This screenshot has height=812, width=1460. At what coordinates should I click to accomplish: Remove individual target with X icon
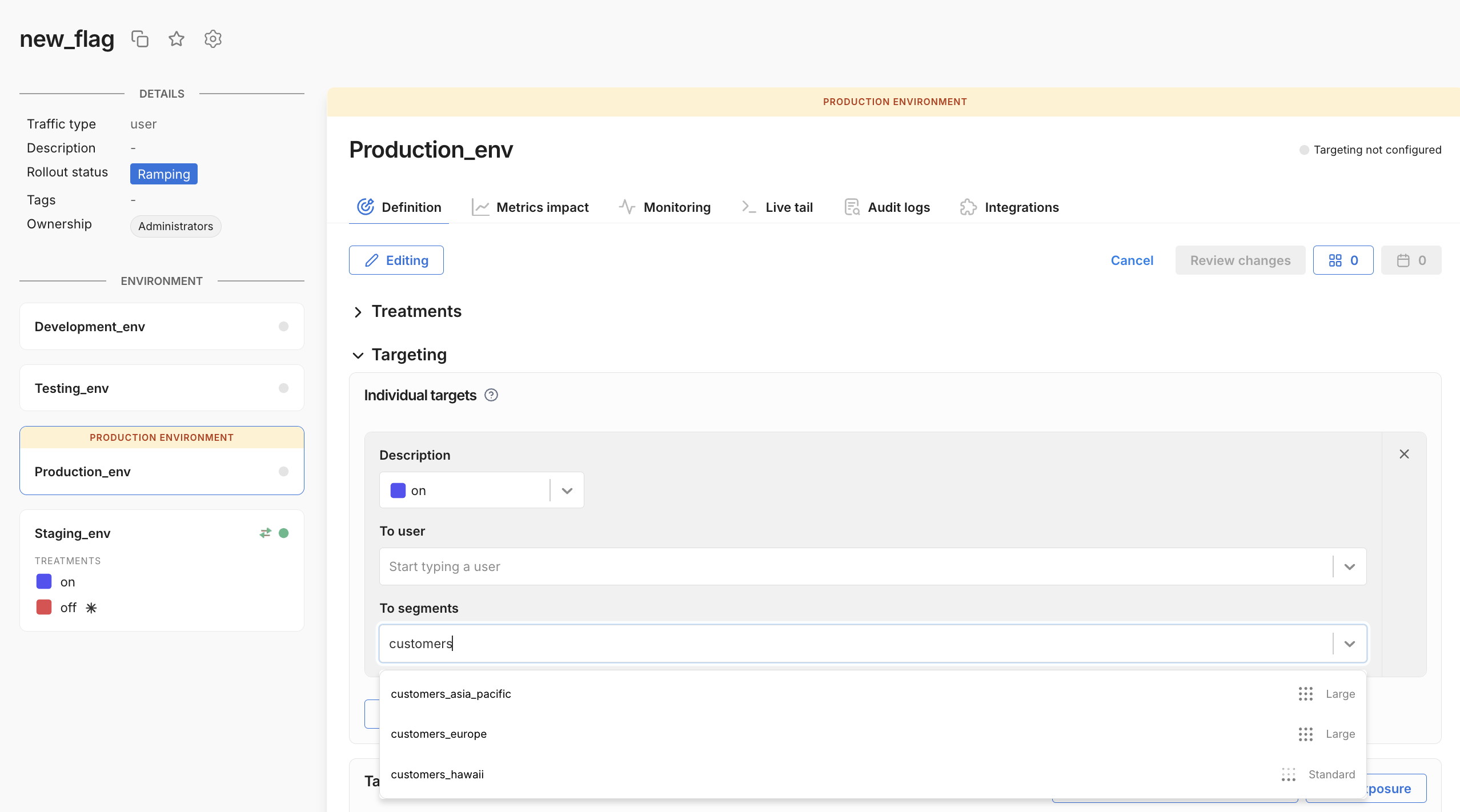[1404, 454]
